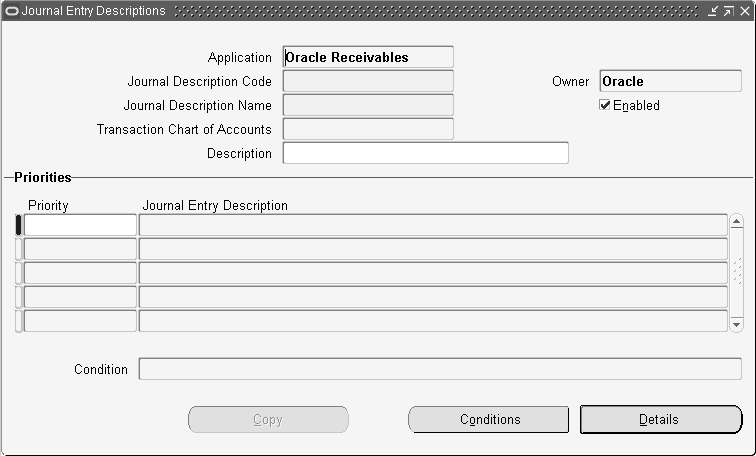Image resolution: width=756 pixels, height=456 pixels.
Task: Select the third row record indicator
Action: pos(19,273)
